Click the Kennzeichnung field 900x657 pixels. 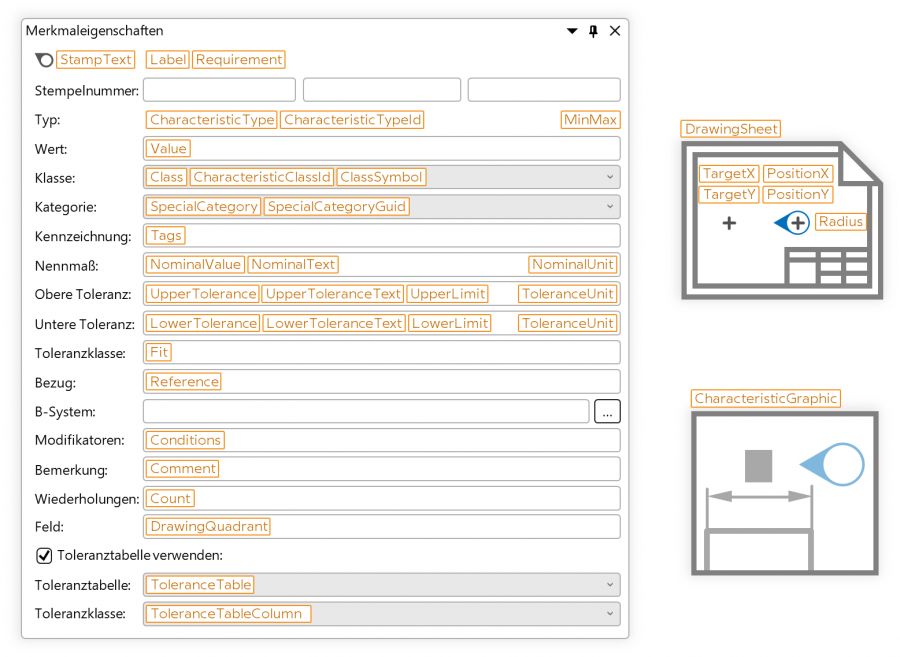tap(382, 236)
